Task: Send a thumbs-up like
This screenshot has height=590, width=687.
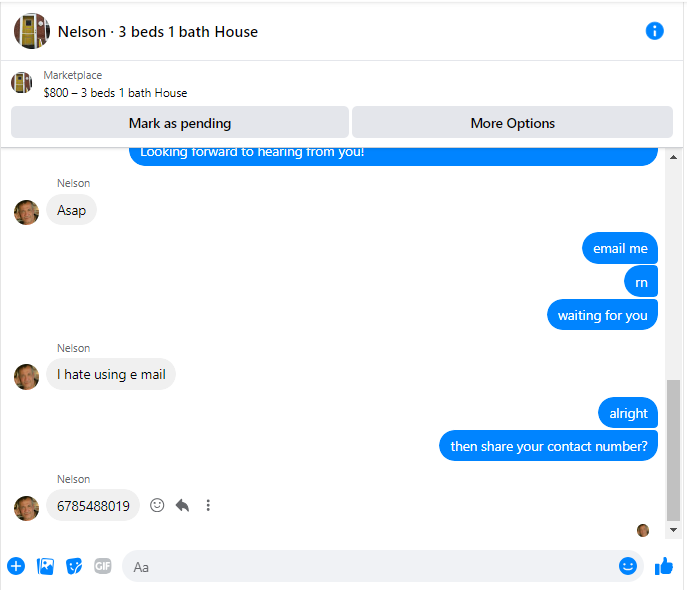Action: coord(664,566)
